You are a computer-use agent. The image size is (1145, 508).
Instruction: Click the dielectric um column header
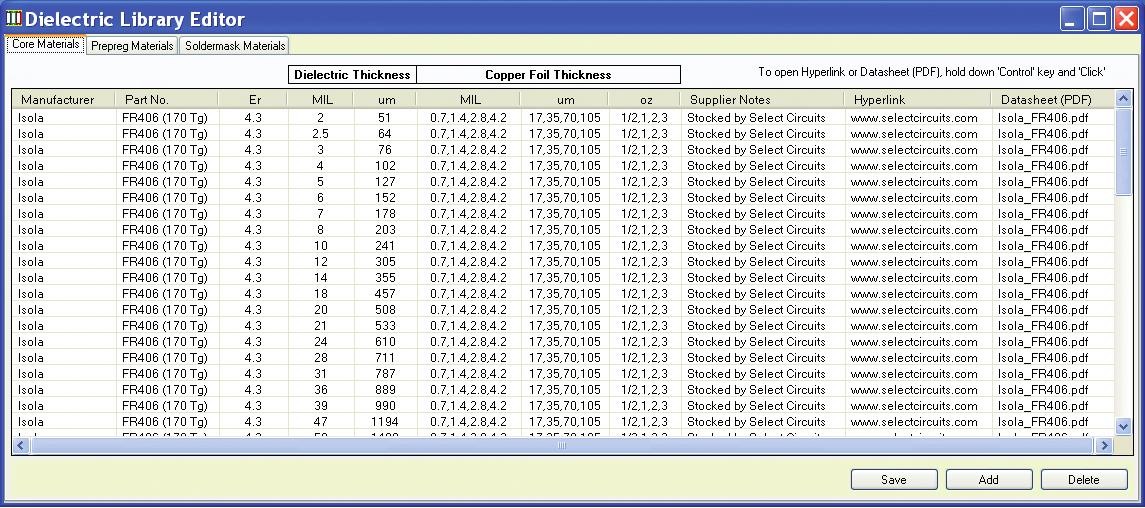385,99
